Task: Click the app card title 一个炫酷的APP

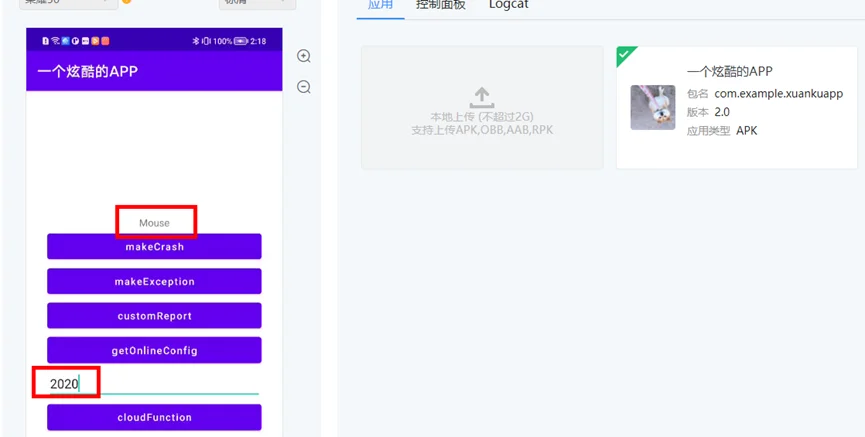Action: 729,71
